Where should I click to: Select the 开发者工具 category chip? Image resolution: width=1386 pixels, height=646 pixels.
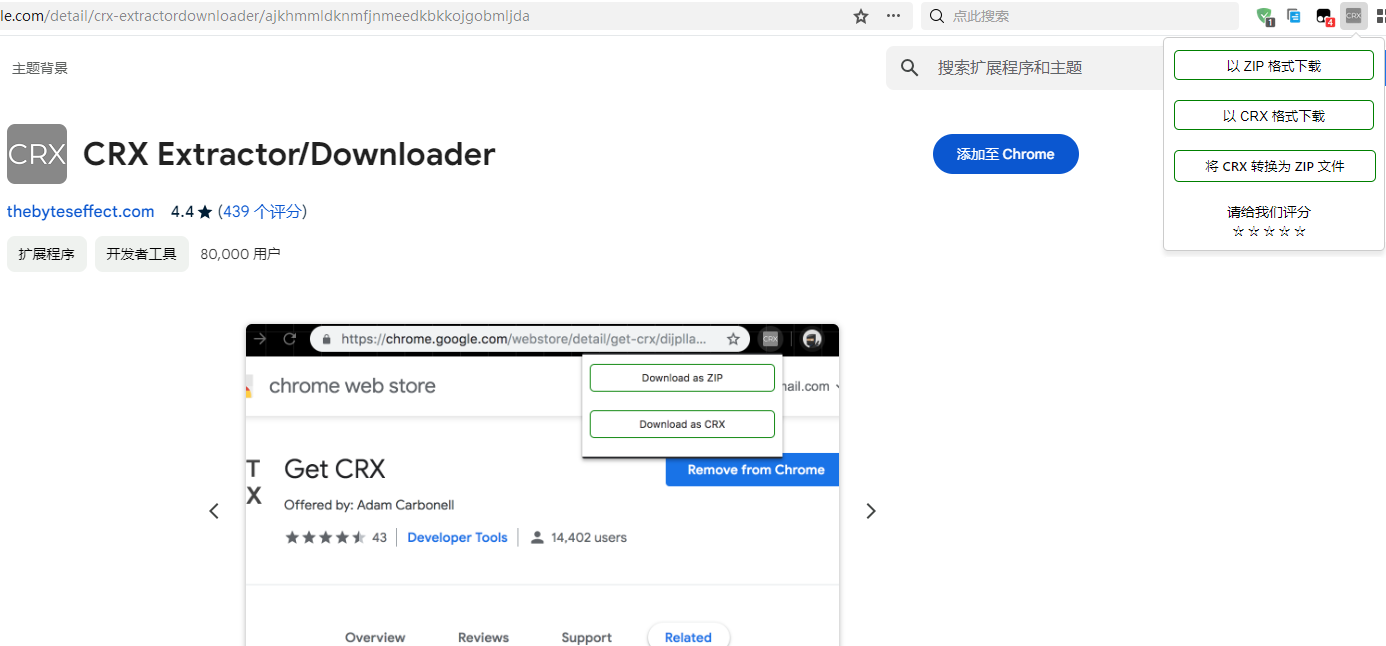[142, 254]
